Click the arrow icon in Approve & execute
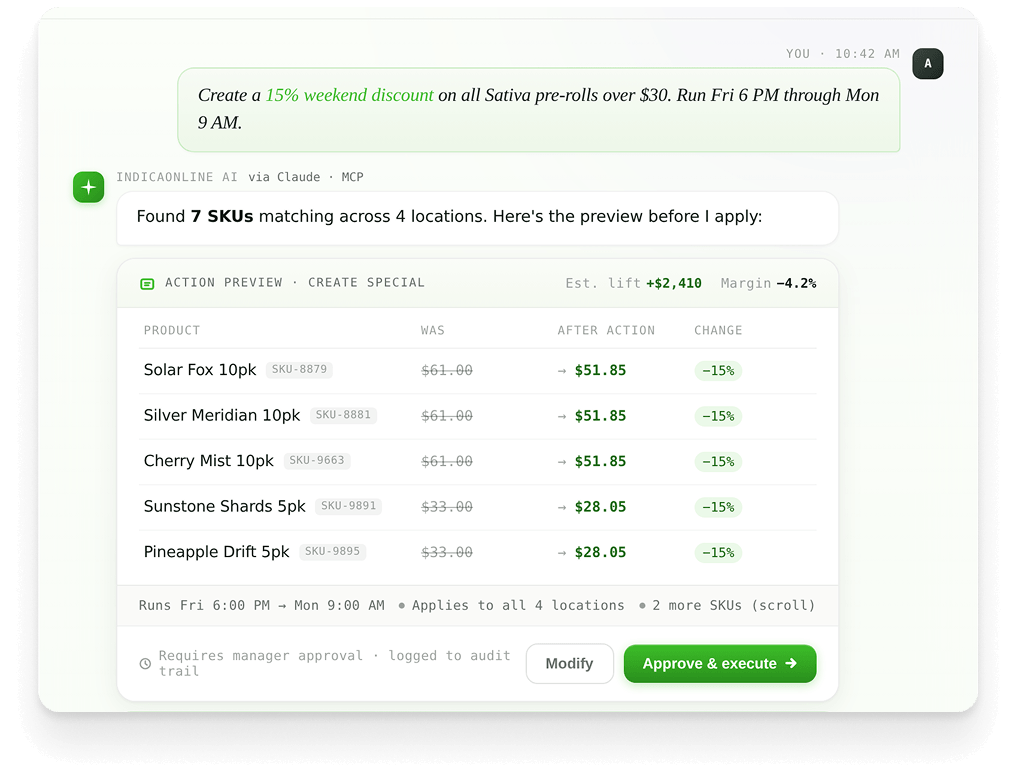This screenshot has height=782, width=1017. pyautogui.click(x=791, y=663)
